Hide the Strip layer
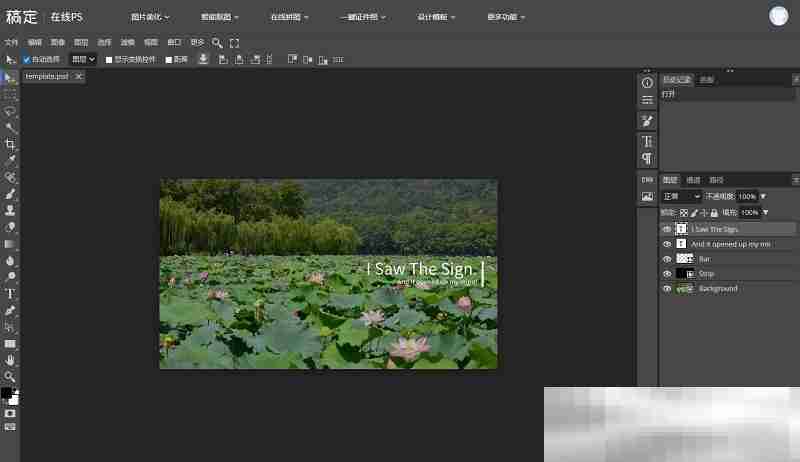800x462 pixels. click(x=667, y=274)
